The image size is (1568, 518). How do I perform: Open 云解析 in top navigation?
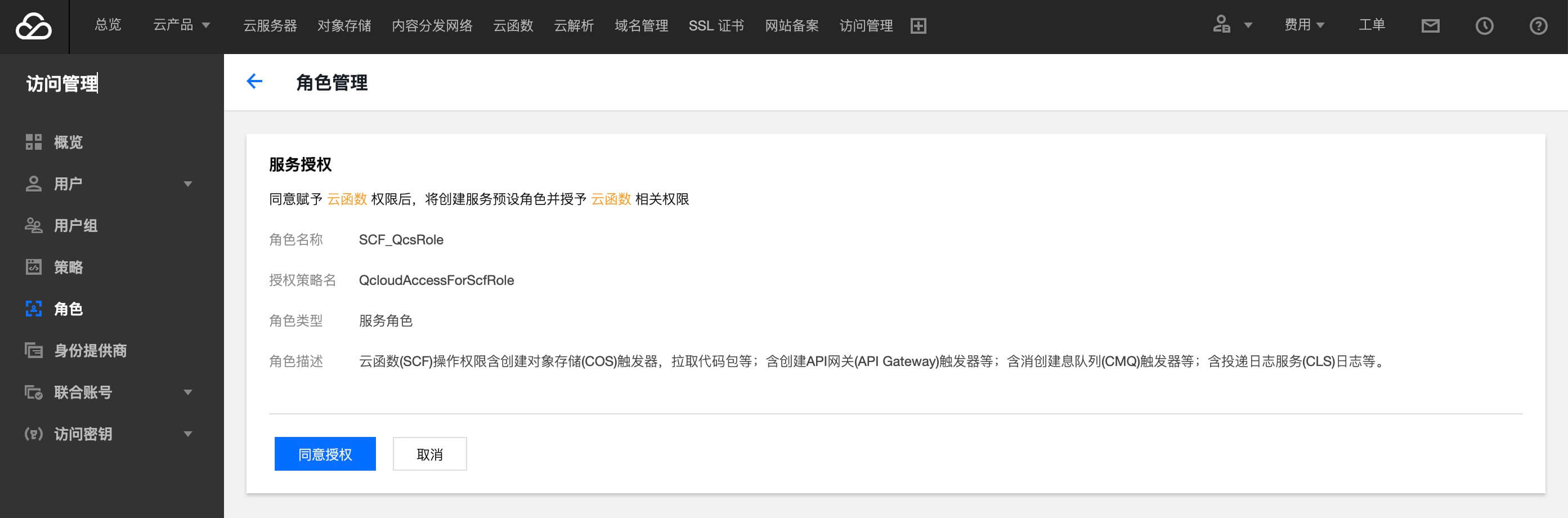[574, 25]
